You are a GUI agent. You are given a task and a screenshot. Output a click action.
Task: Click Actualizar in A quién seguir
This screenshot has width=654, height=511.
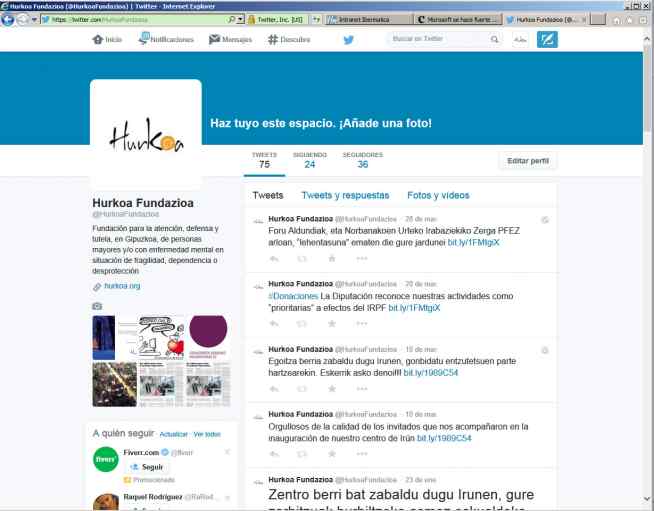pos(174,434)
